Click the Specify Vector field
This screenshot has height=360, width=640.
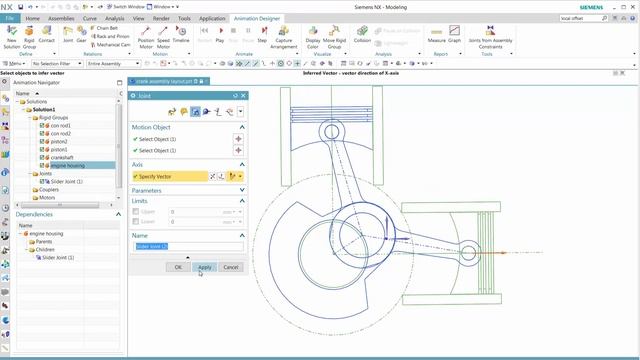click(170, 176)
